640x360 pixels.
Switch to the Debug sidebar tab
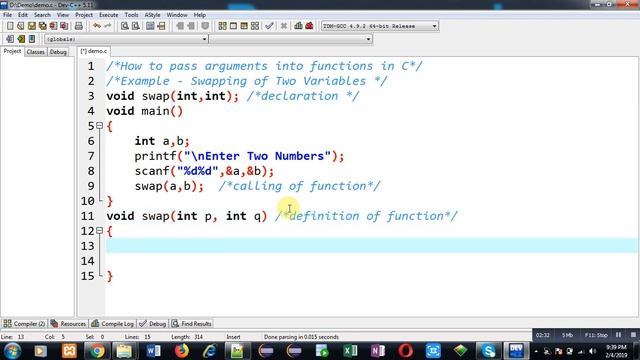point(58,52)
